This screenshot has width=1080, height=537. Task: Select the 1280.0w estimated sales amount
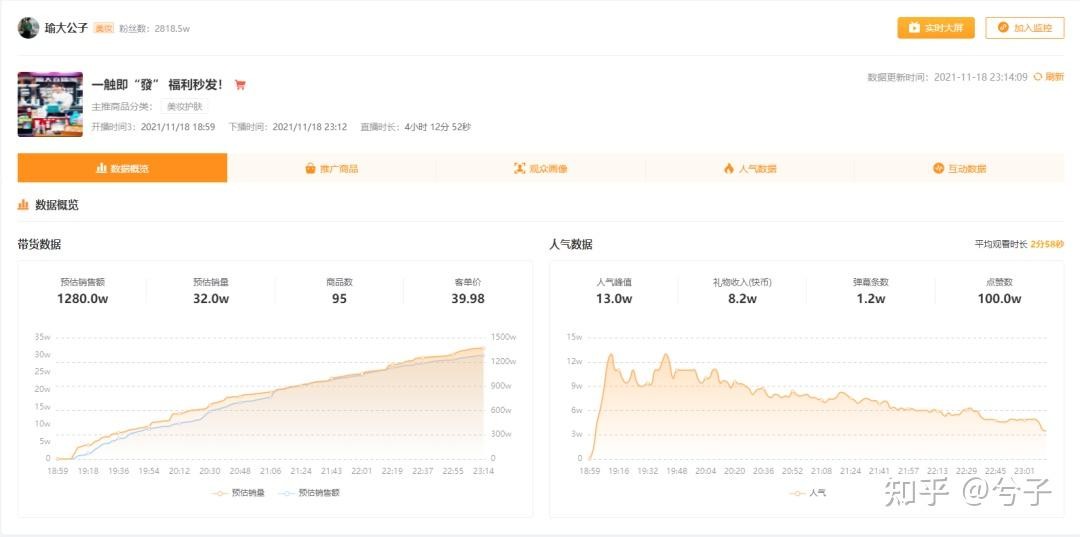tap(83, 299)
